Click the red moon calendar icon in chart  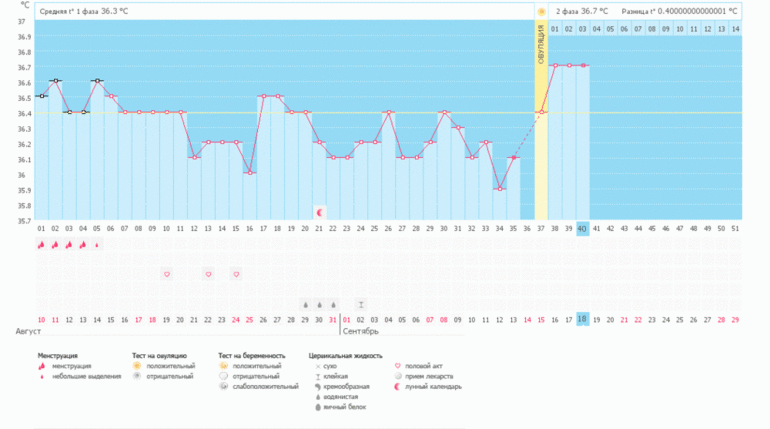click(320, 212)
